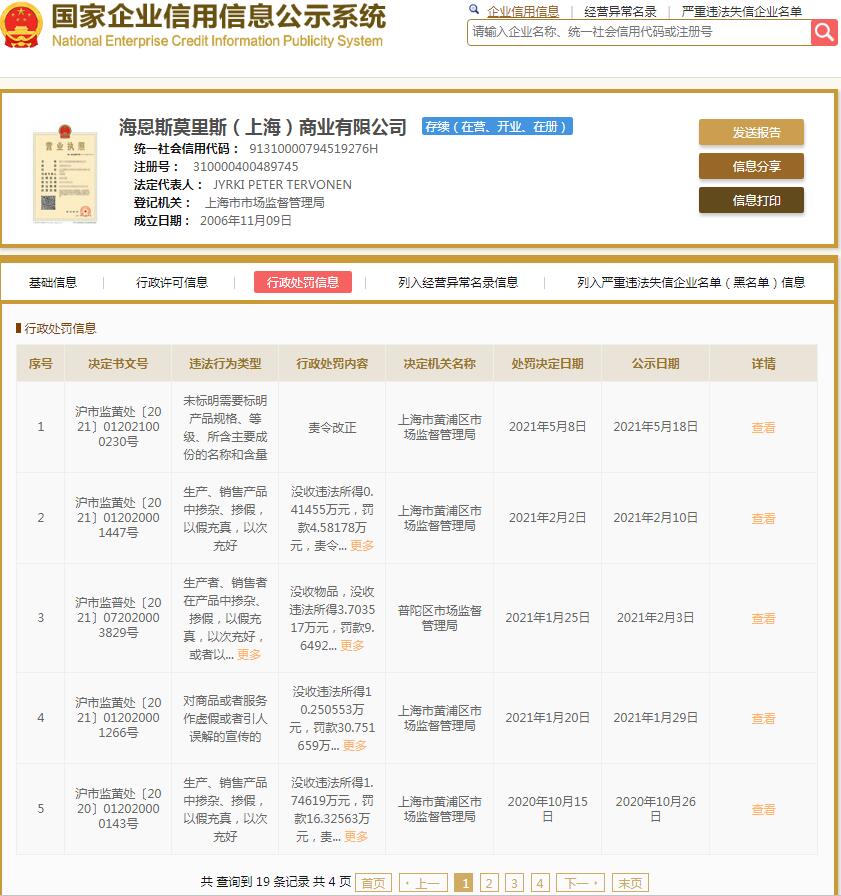Click the 信息打印 button
Viewport: 841px width, 896px height.
[751, 200]
